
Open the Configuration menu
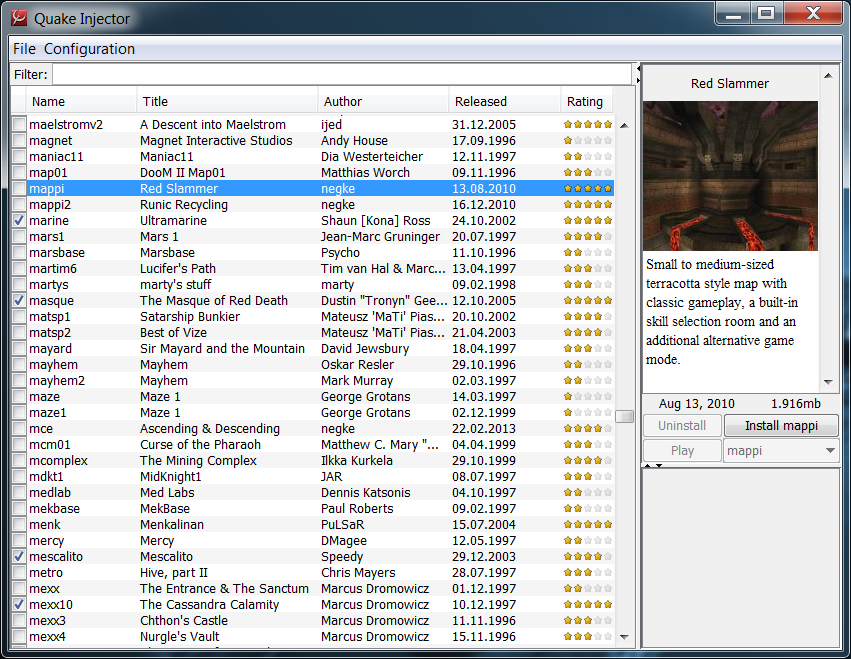coord(89,49)
